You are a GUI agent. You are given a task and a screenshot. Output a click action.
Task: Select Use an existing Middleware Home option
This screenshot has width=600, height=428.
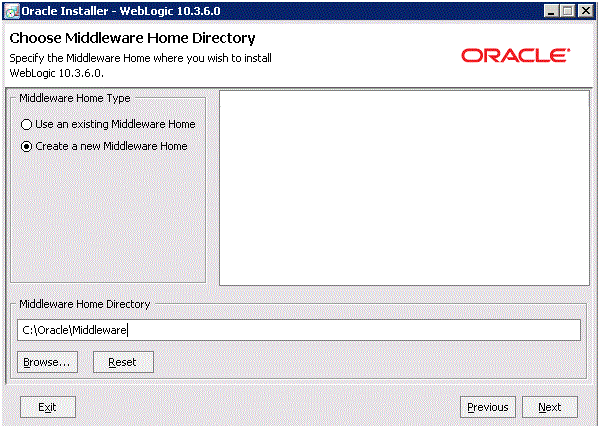(x=108, y=124)
